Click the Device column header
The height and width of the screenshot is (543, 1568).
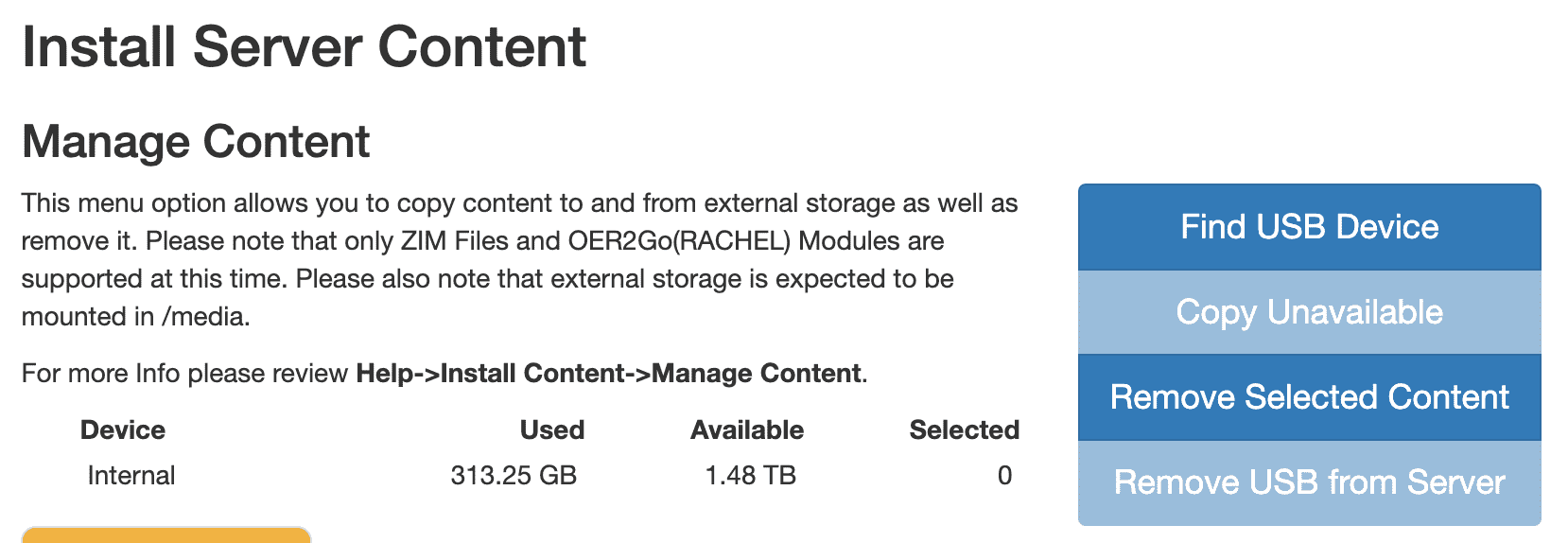click(123, 430)
